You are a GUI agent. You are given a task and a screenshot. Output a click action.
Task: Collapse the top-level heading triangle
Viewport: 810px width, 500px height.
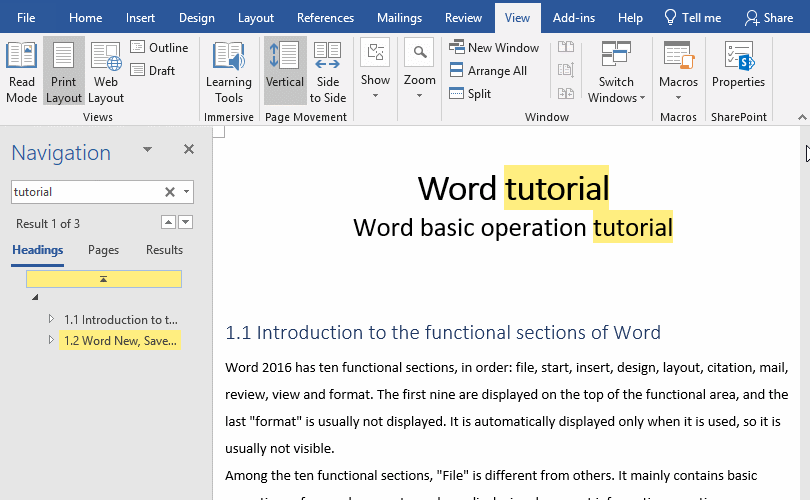tap(35, 297)
